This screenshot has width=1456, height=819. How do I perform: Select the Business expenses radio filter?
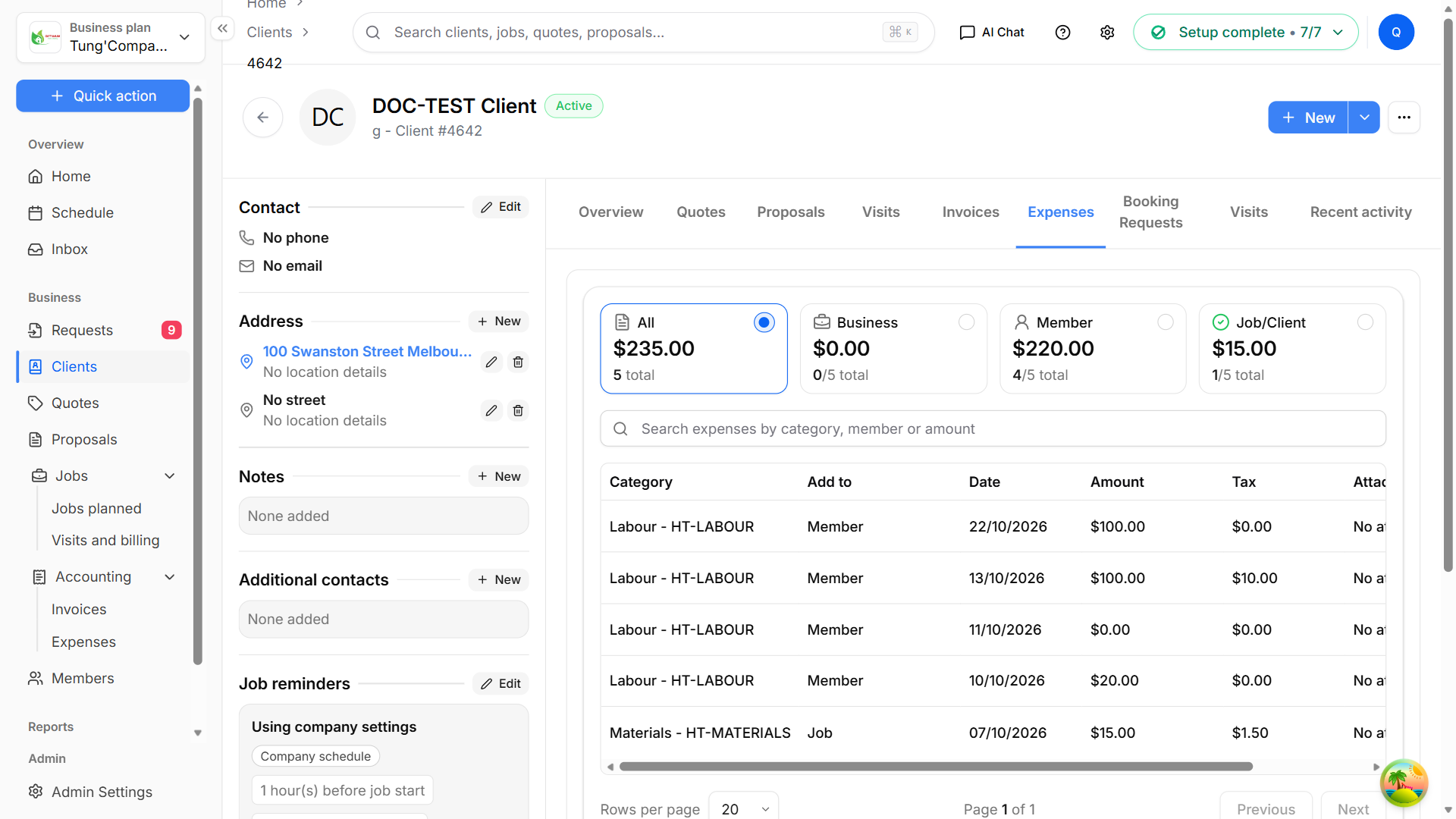(x=966, y=322)
